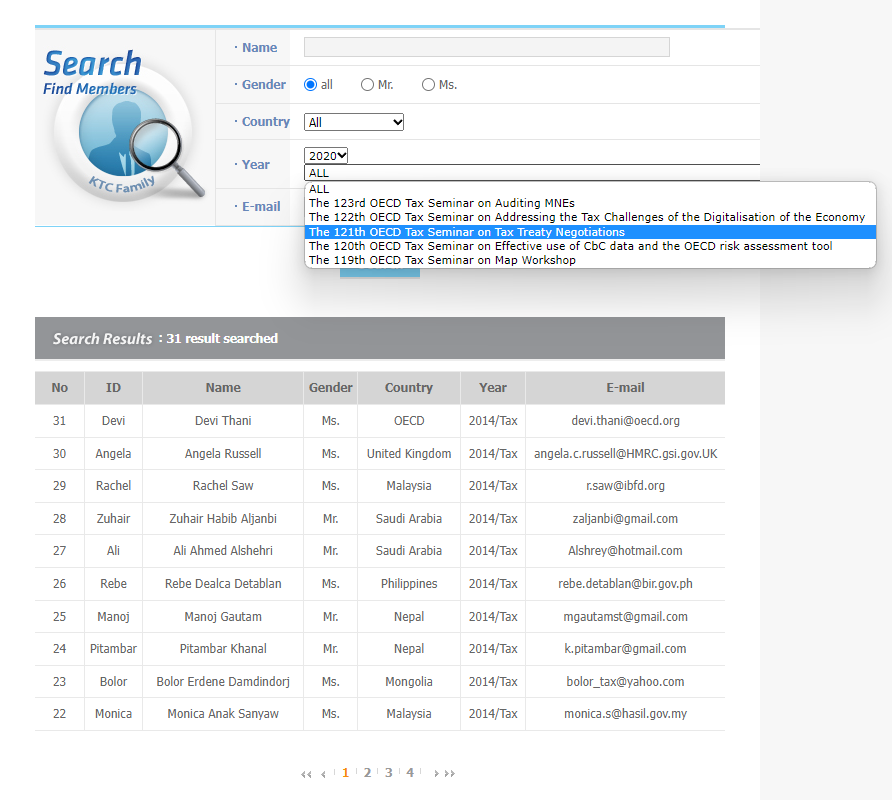Click the Name search input field

(486, 47)
